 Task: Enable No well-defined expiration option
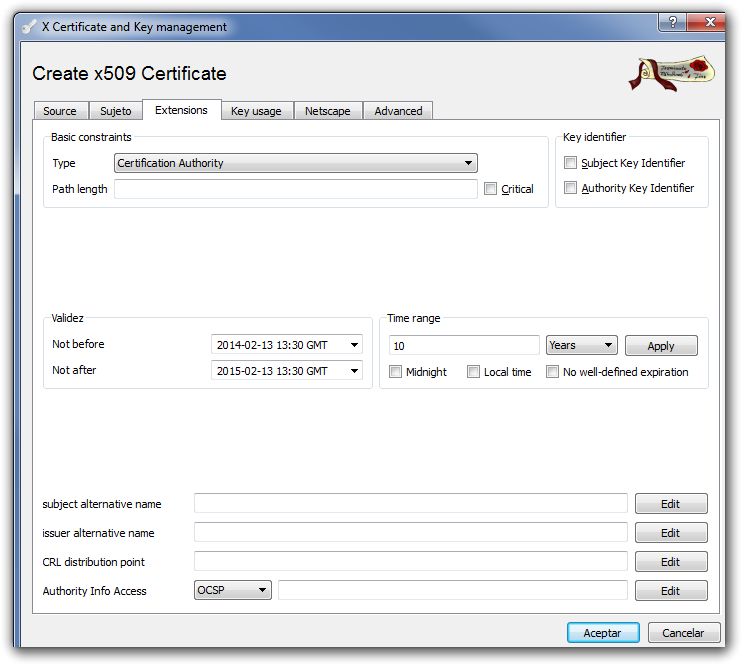point(552,372)
